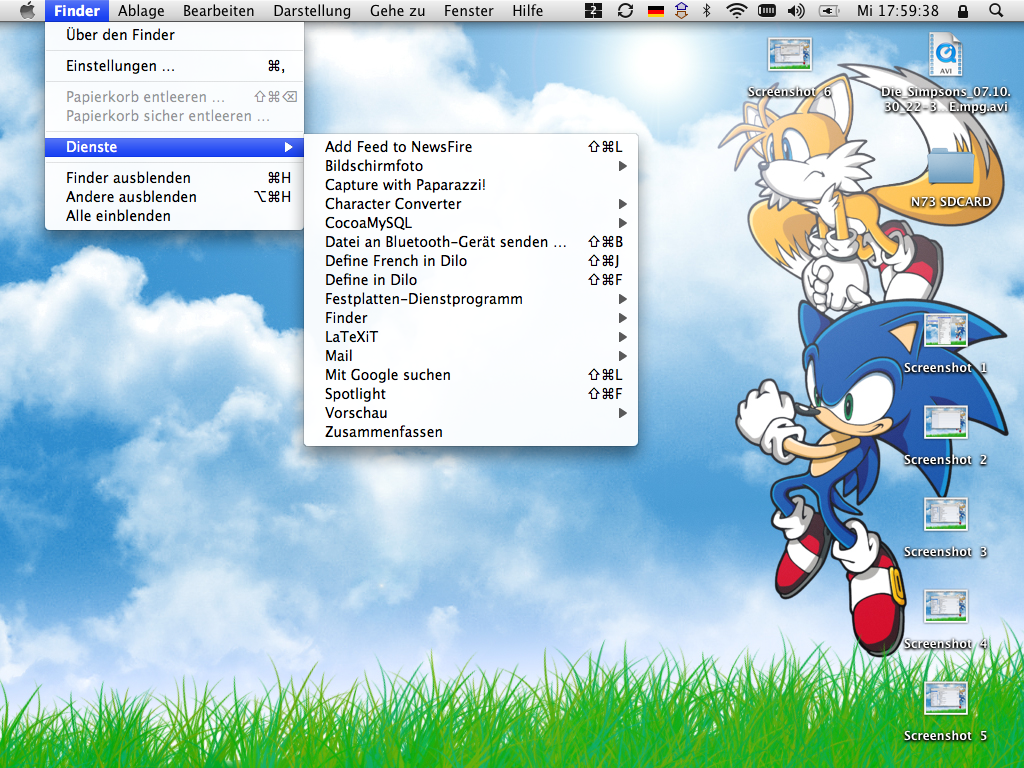The height and width of the screenshot is (768, 1024).
Task: Open the battery charging plug icon
Action: pos(829,10)
